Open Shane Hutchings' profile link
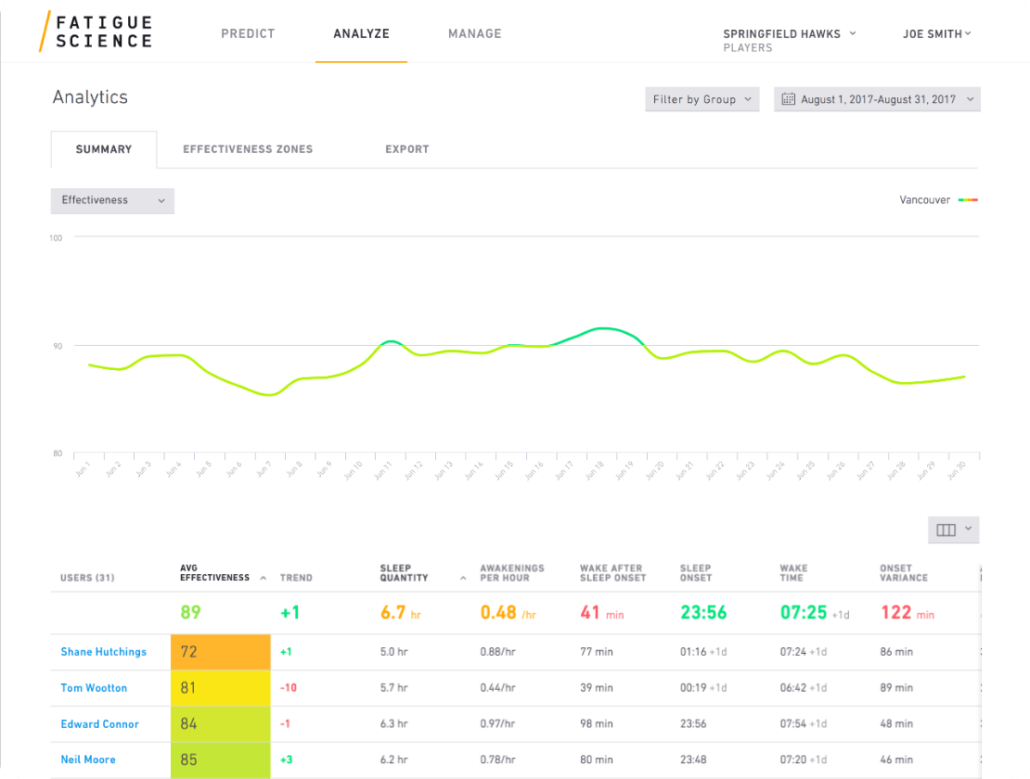Image resolution: width=1030 pixels, height=779 pixels. (103, 652)
